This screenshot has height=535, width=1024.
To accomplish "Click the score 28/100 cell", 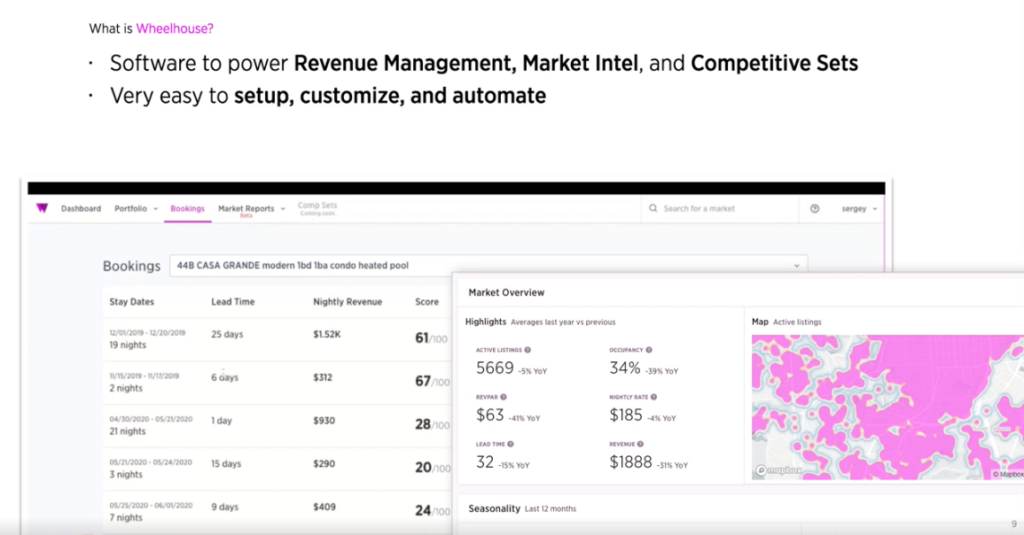I will click(432, 425).
